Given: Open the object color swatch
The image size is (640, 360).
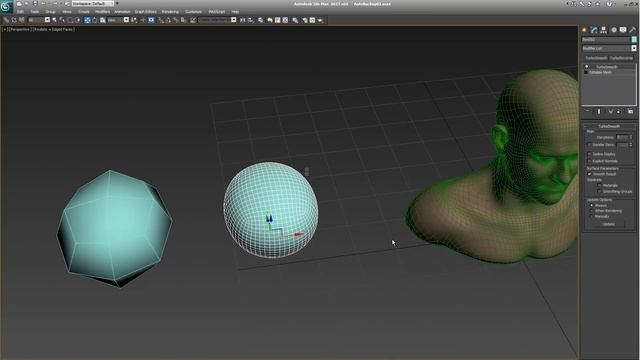Looking at the screenshot, I should pyautogui.click(x=634, y=40).
